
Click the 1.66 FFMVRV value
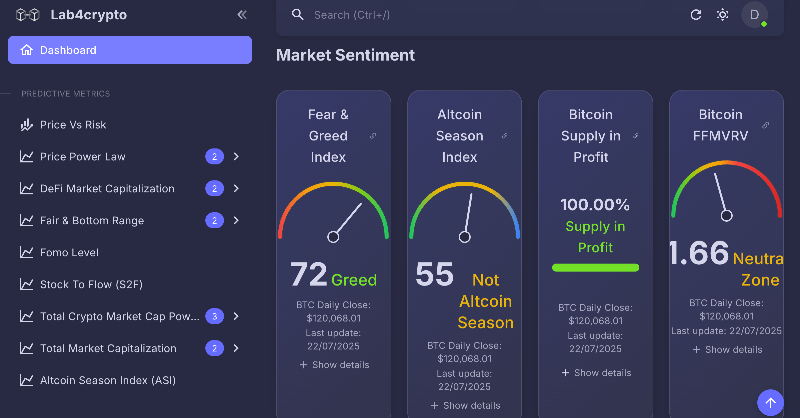pyautogui.click(x=699, y=253)
